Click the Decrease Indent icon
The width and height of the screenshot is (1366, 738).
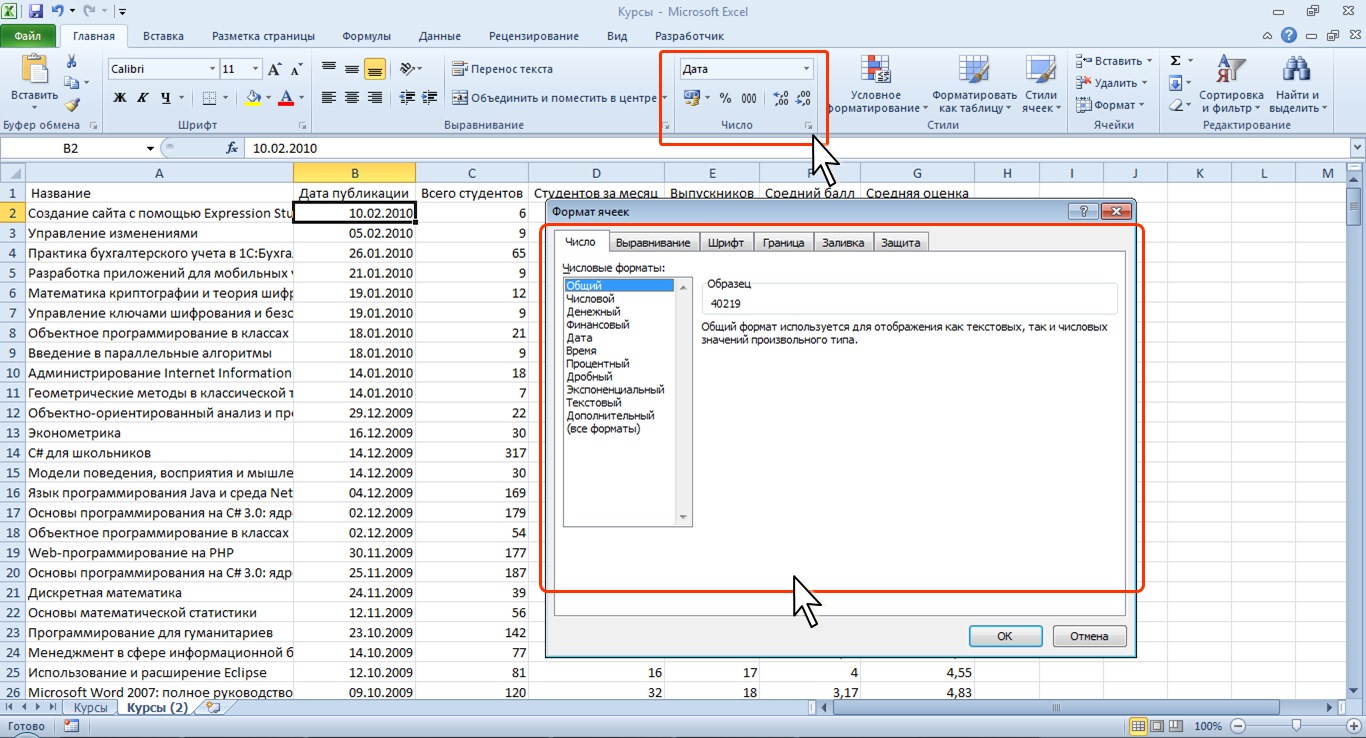click(x=407, y=98)
